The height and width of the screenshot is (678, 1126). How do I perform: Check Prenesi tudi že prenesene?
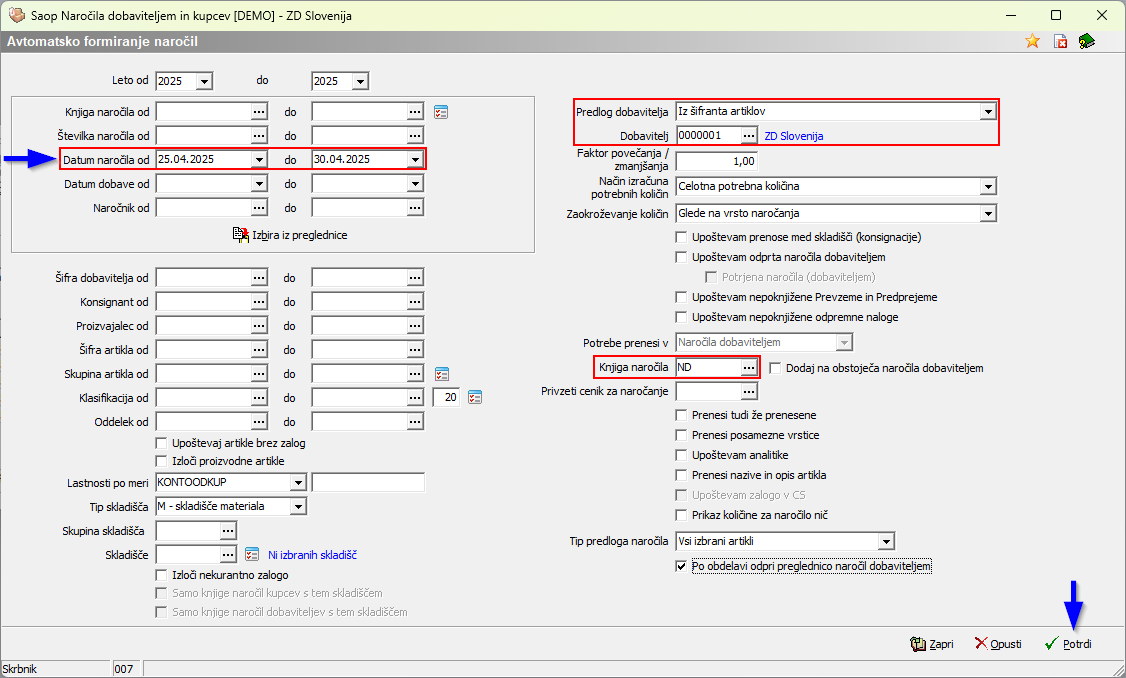pyautogui.click(x=681, y=415)
